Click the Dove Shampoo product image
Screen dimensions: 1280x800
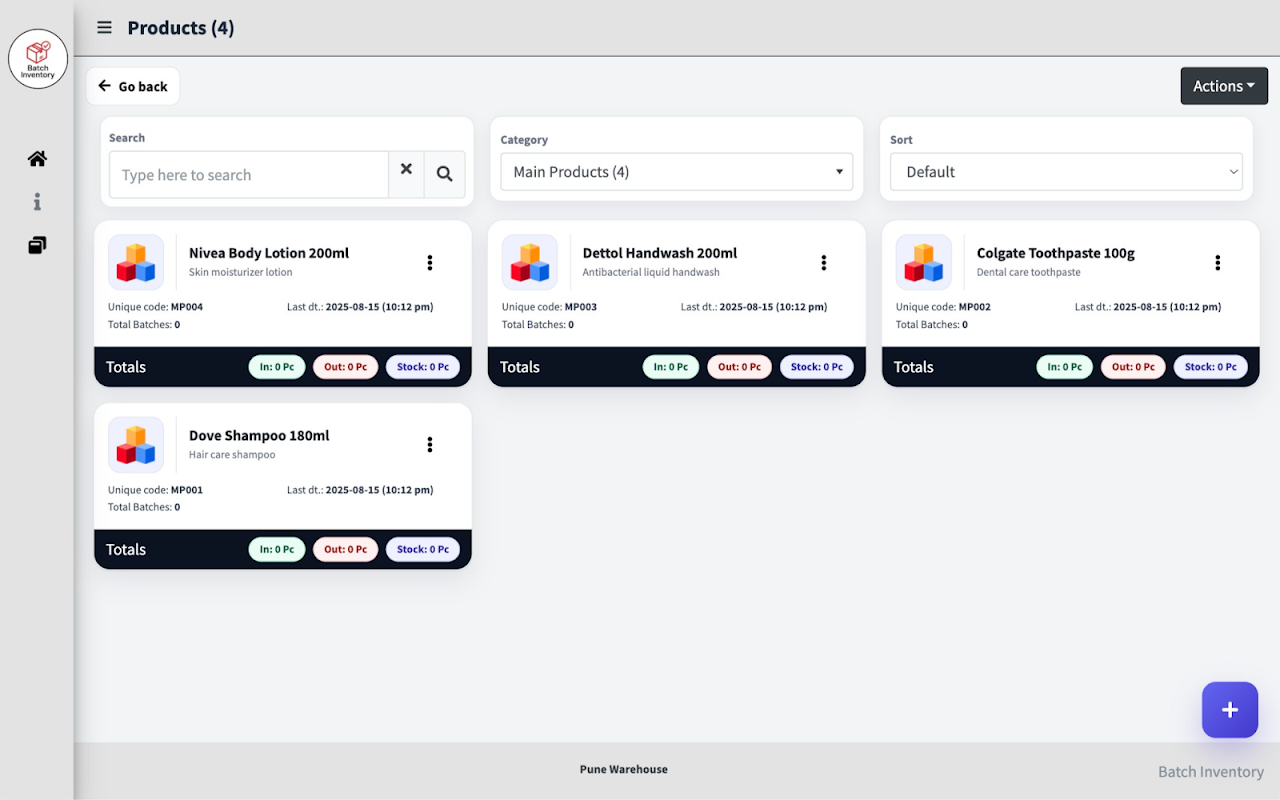[136, 445]
